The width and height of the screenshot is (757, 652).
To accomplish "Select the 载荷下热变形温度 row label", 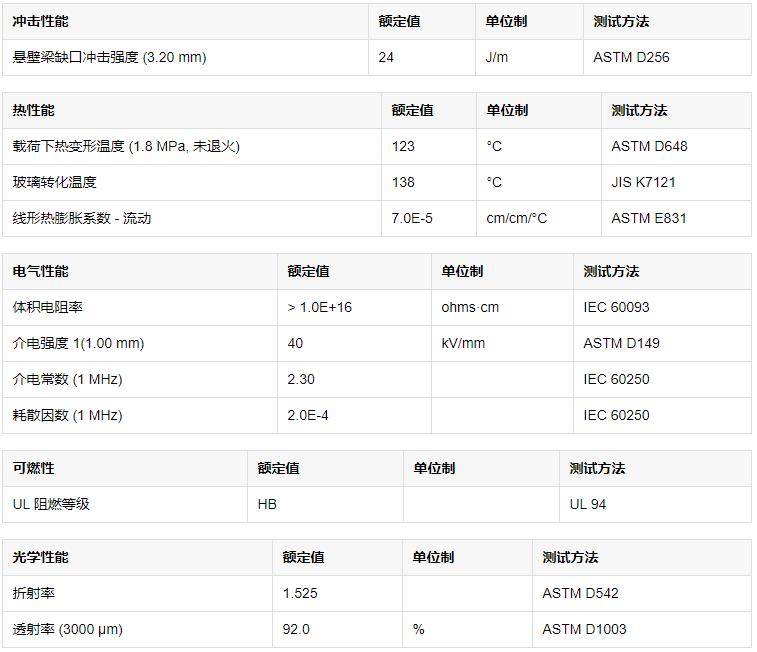I will pyautogui.click(x=126, y=146).
